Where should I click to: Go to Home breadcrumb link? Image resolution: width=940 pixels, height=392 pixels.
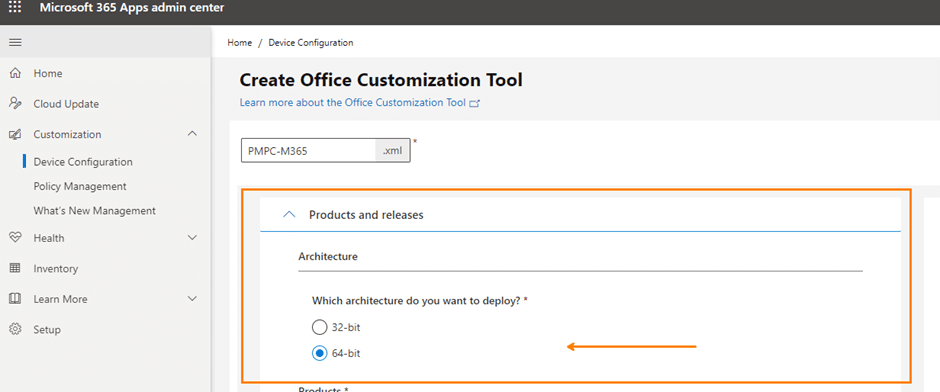pyautogui.click(x=240, y=43)
